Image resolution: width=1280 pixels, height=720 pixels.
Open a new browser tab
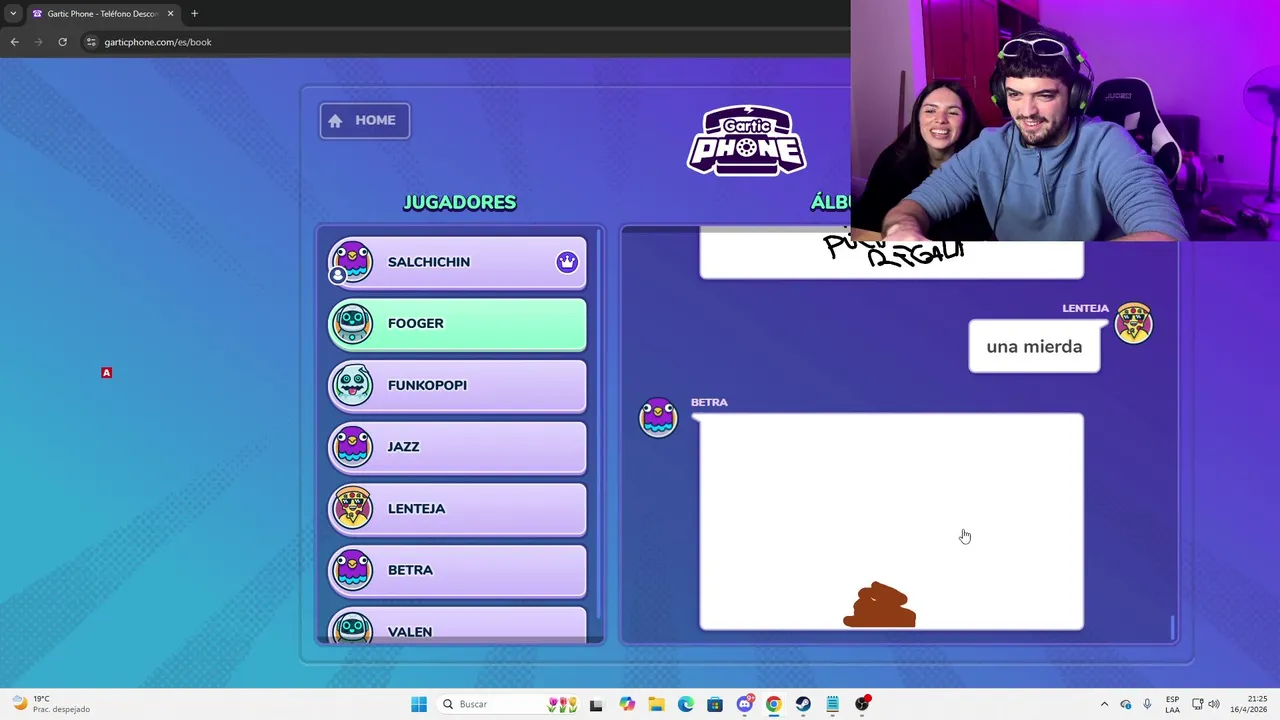194,14
